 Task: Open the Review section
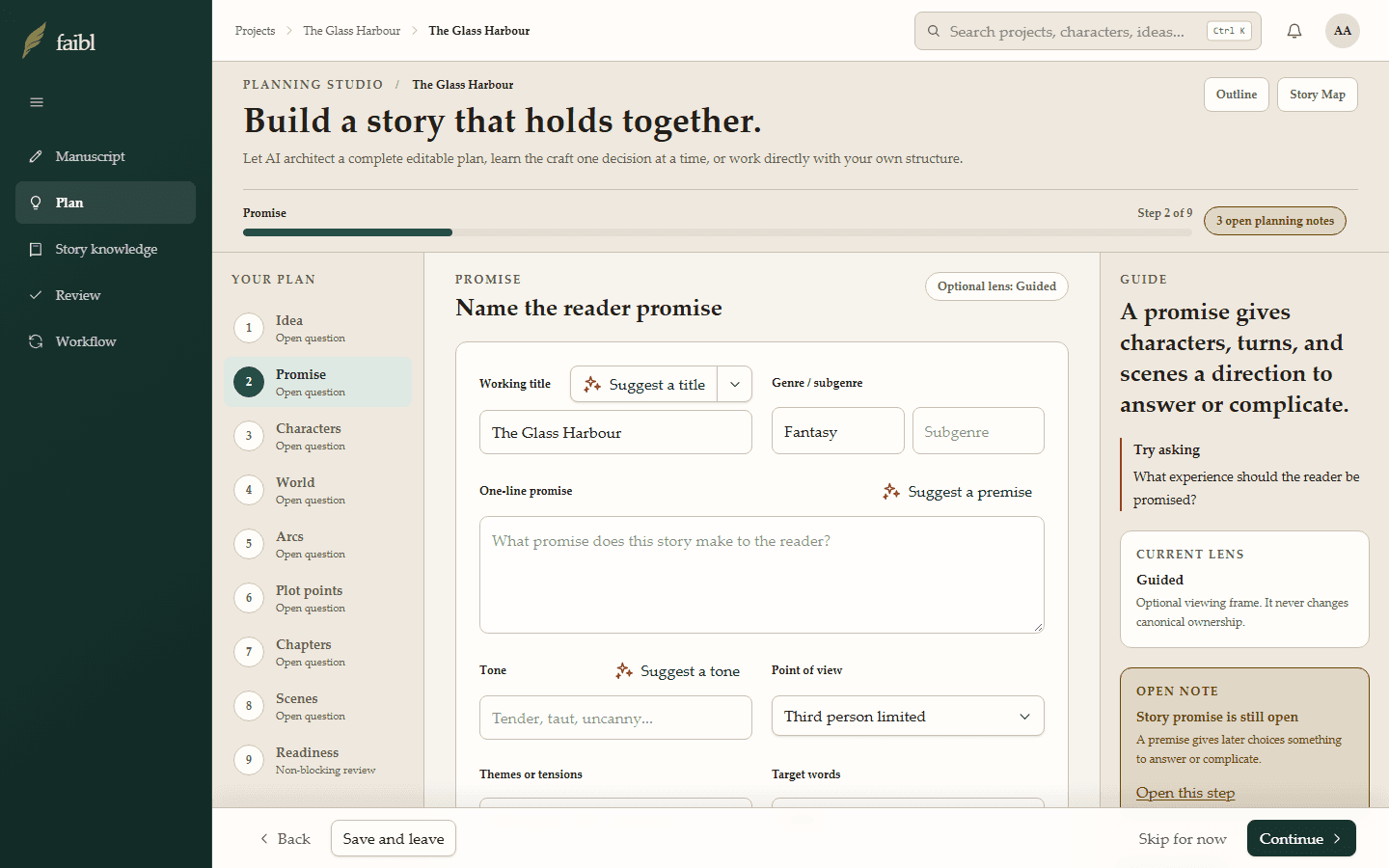105,295
